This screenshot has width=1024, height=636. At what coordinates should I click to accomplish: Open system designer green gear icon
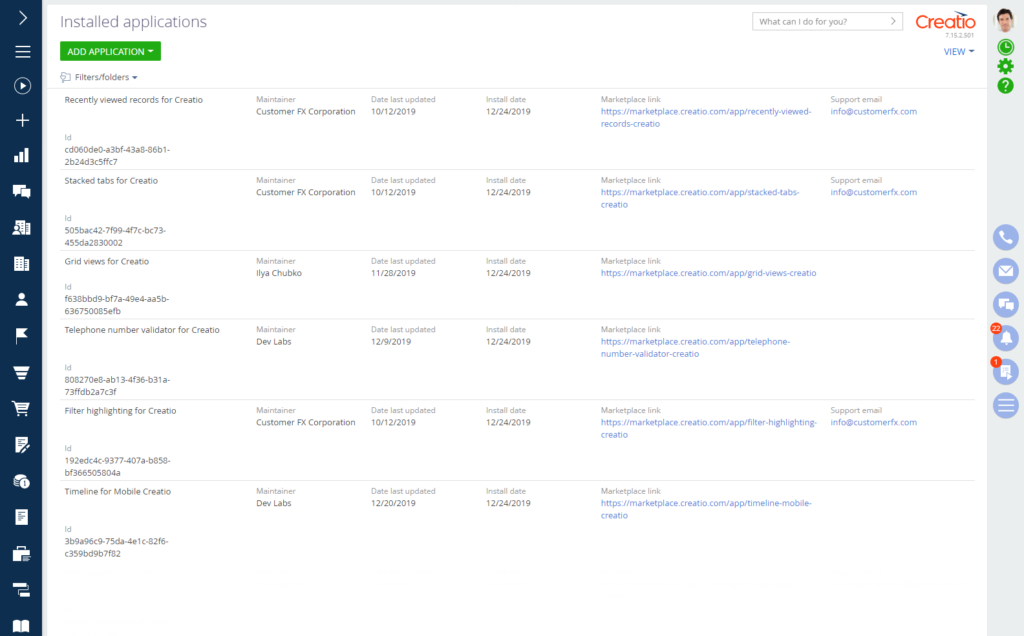[1006, 66]
